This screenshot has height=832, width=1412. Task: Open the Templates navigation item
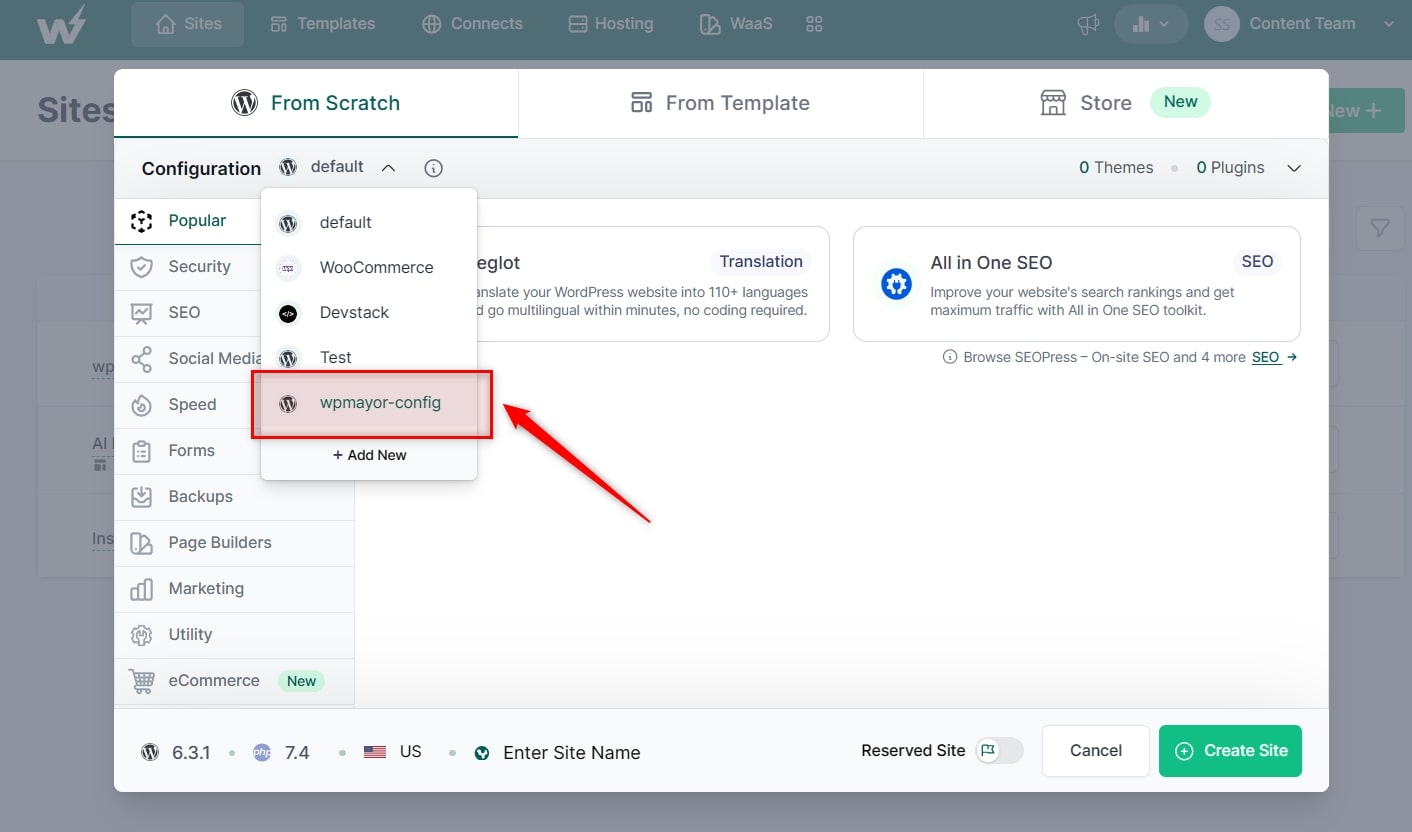pos(323,24)
